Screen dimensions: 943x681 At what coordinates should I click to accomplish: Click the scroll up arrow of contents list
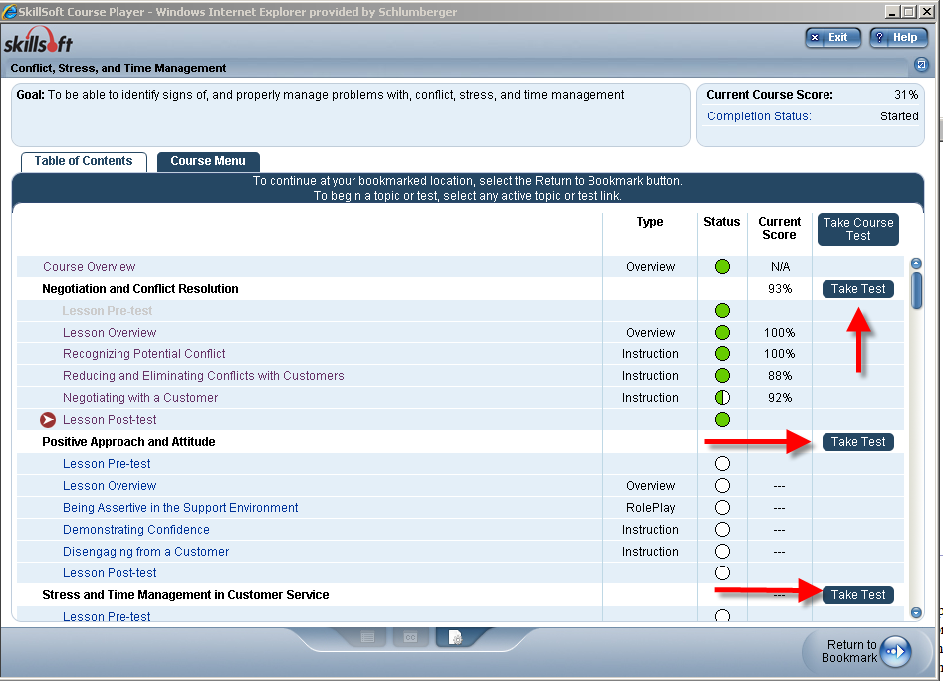tap(917, 263)
